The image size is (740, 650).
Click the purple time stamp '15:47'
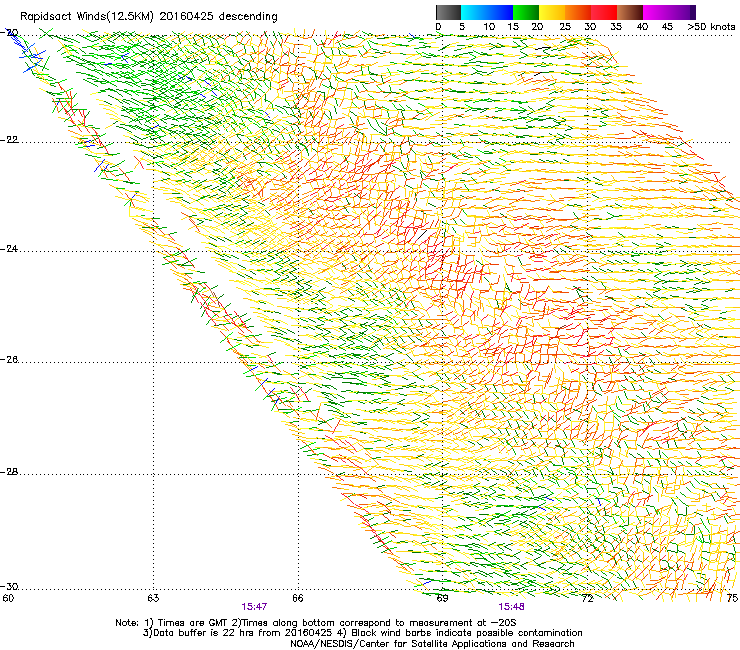(254, 607)
